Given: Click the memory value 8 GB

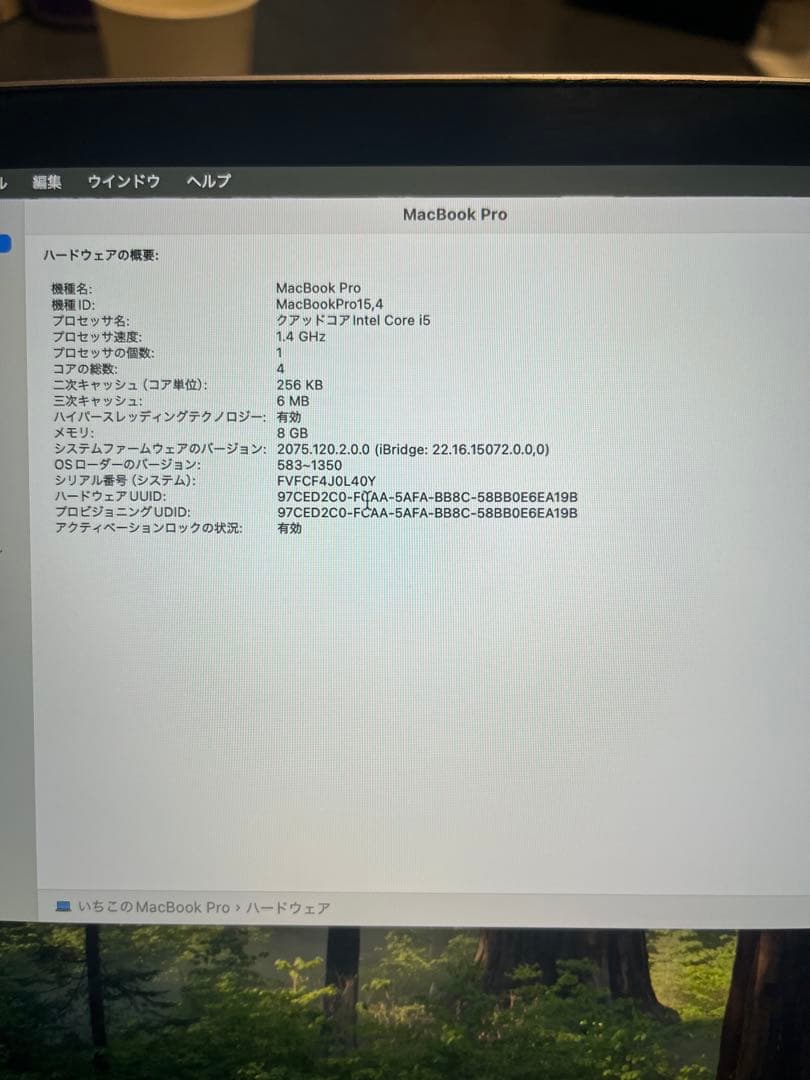Looking at the screenshot, I should (290, 433).
